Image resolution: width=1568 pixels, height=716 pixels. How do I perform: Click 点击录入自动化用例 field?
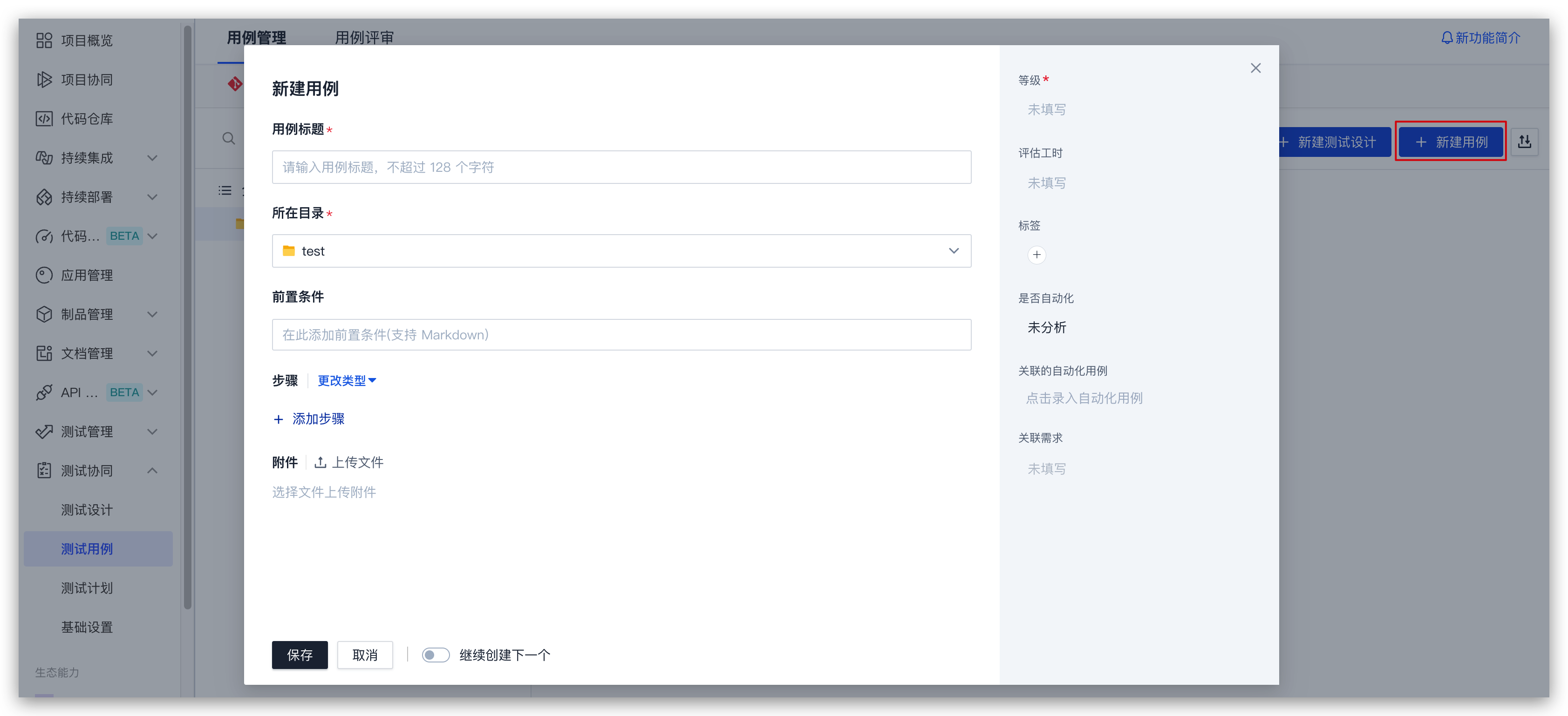(x=1084, y=399)
